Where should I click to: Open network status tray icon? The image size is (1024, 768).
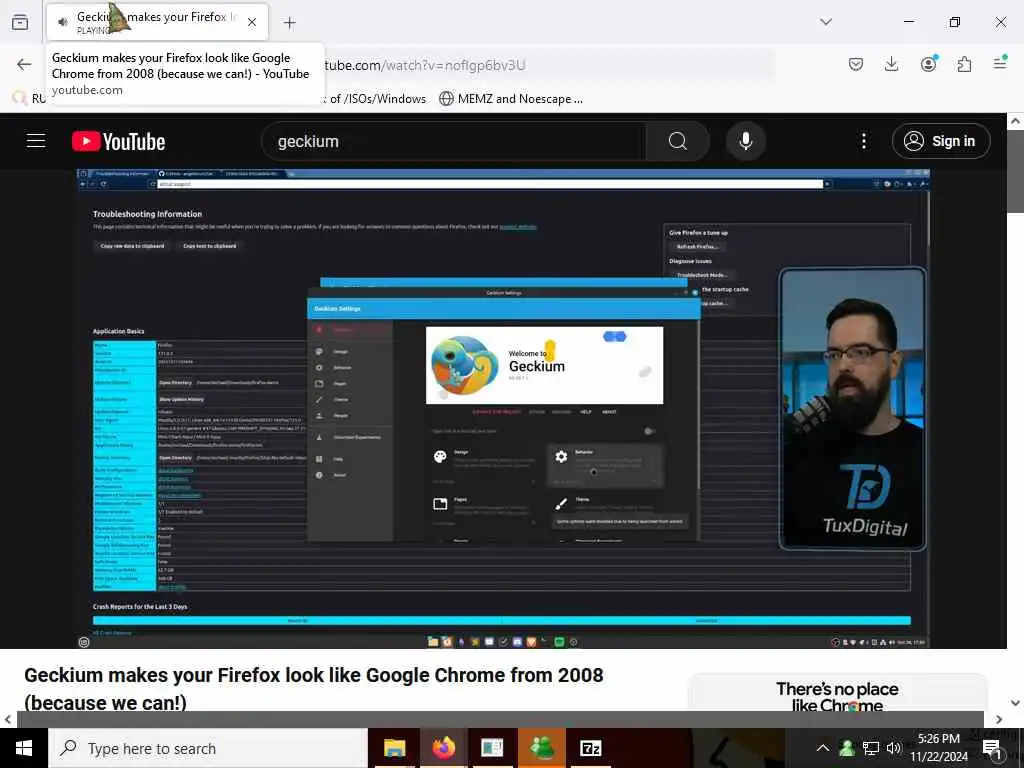point(871,748)
